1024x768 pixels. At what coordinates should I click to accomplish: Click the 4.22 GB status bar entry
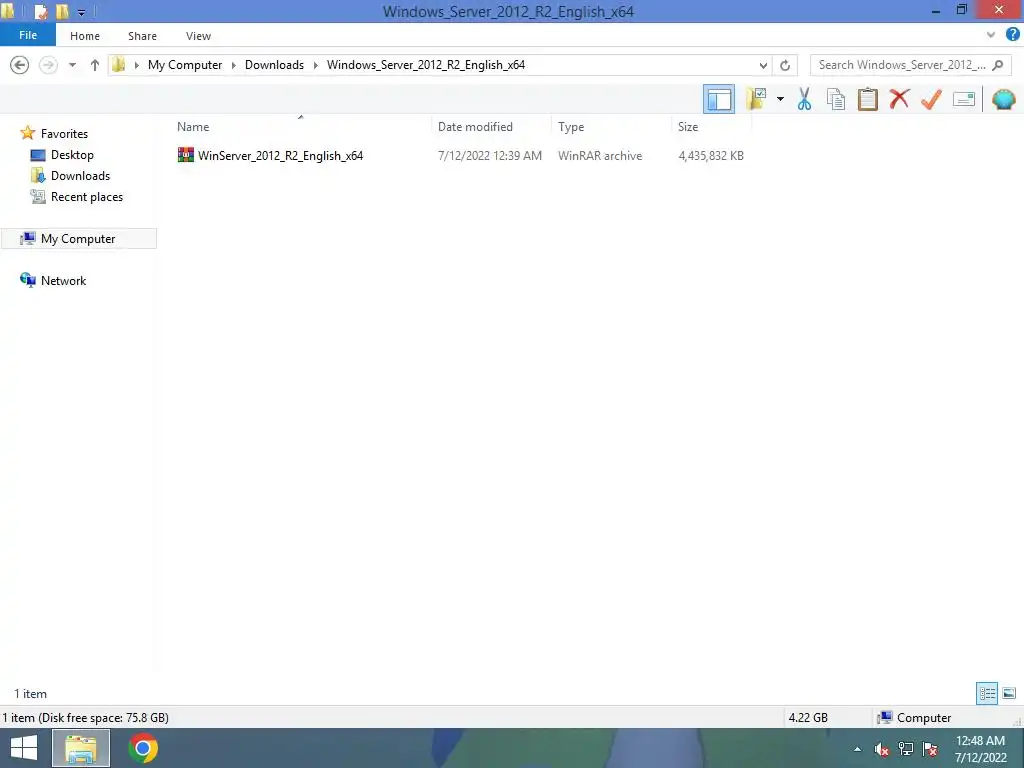pos(808,717)
